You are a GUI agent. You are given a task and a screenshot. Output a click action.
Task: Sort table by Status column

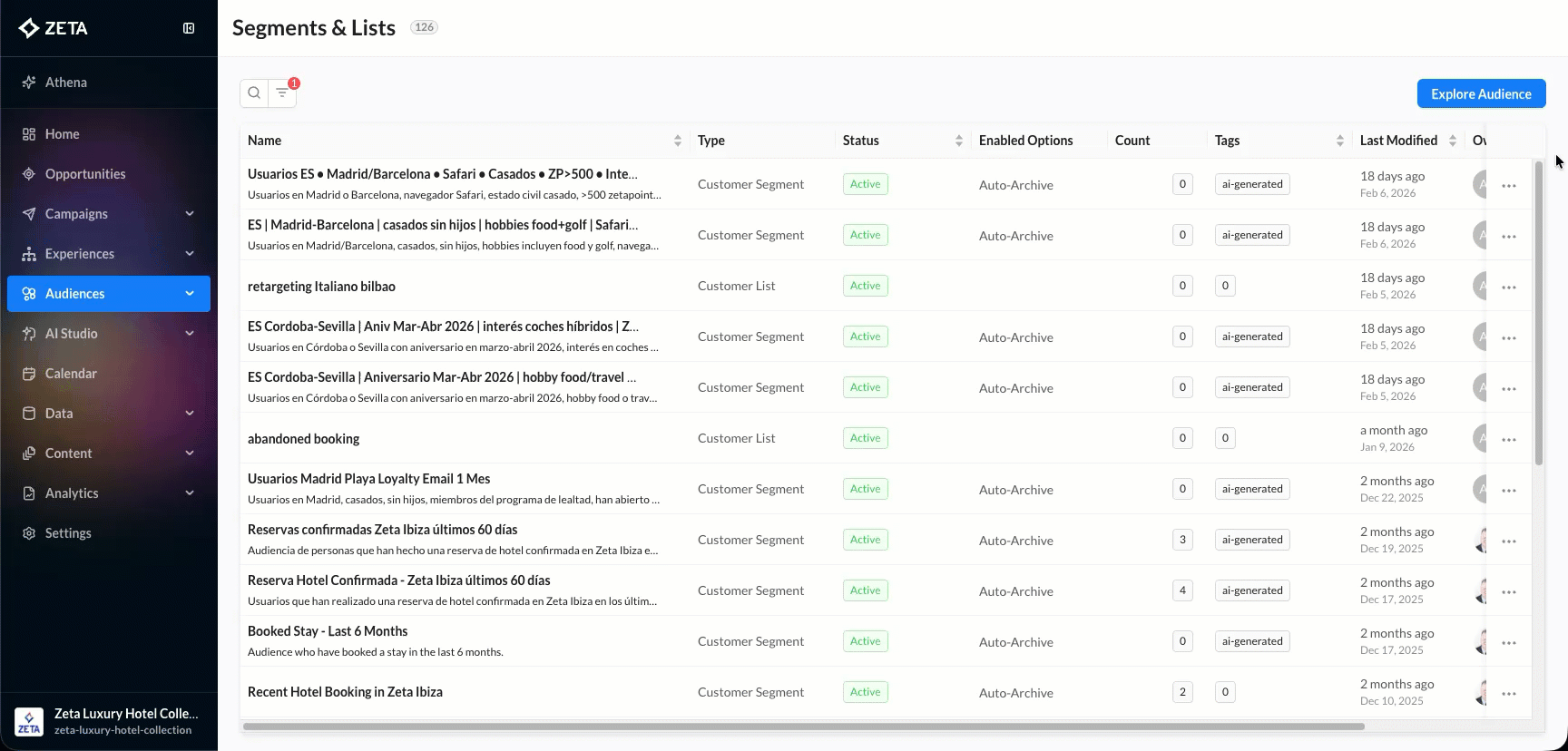958,141
